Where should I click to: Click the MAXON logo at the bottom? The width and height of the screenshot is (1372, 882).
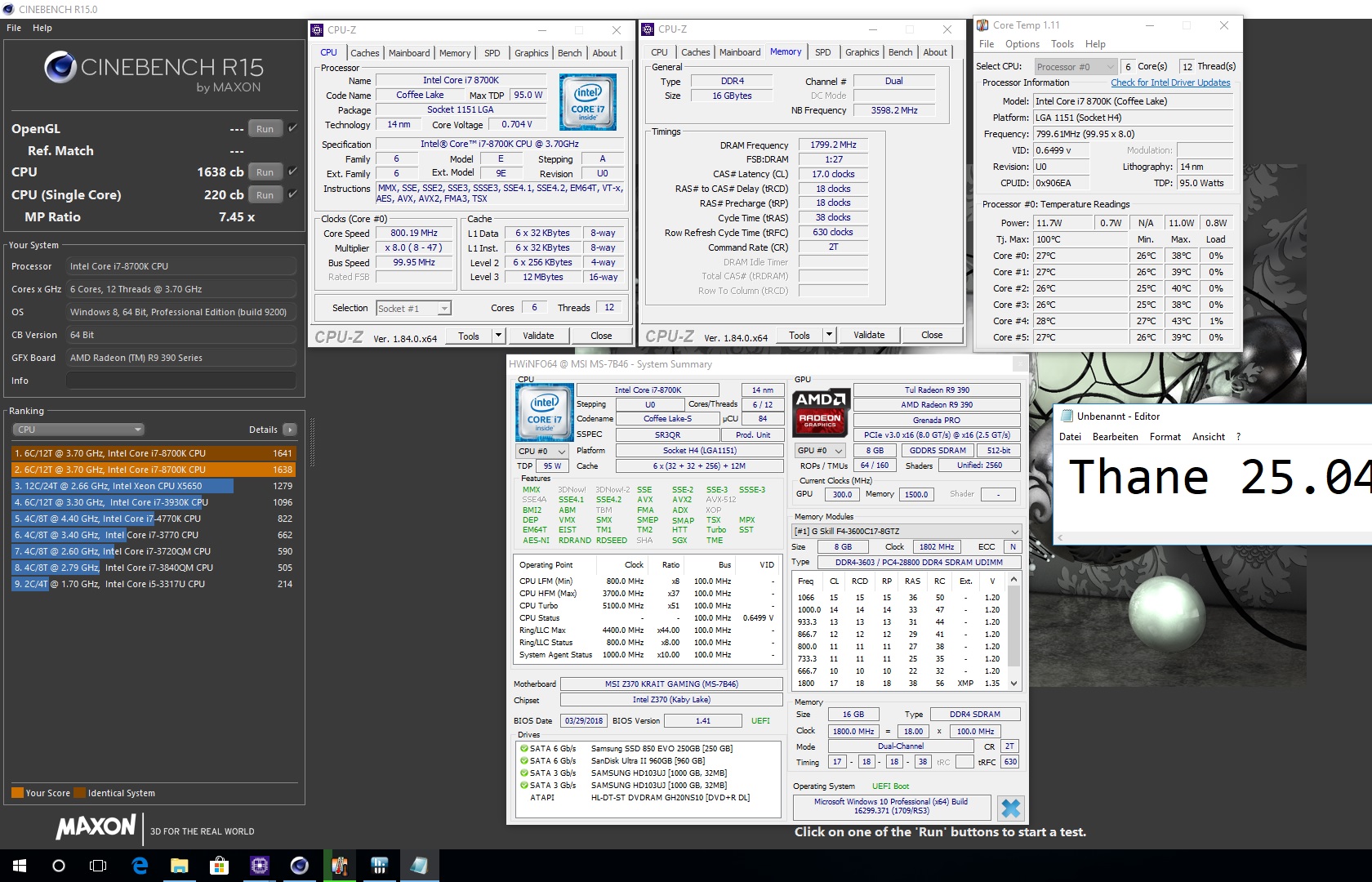96,826
